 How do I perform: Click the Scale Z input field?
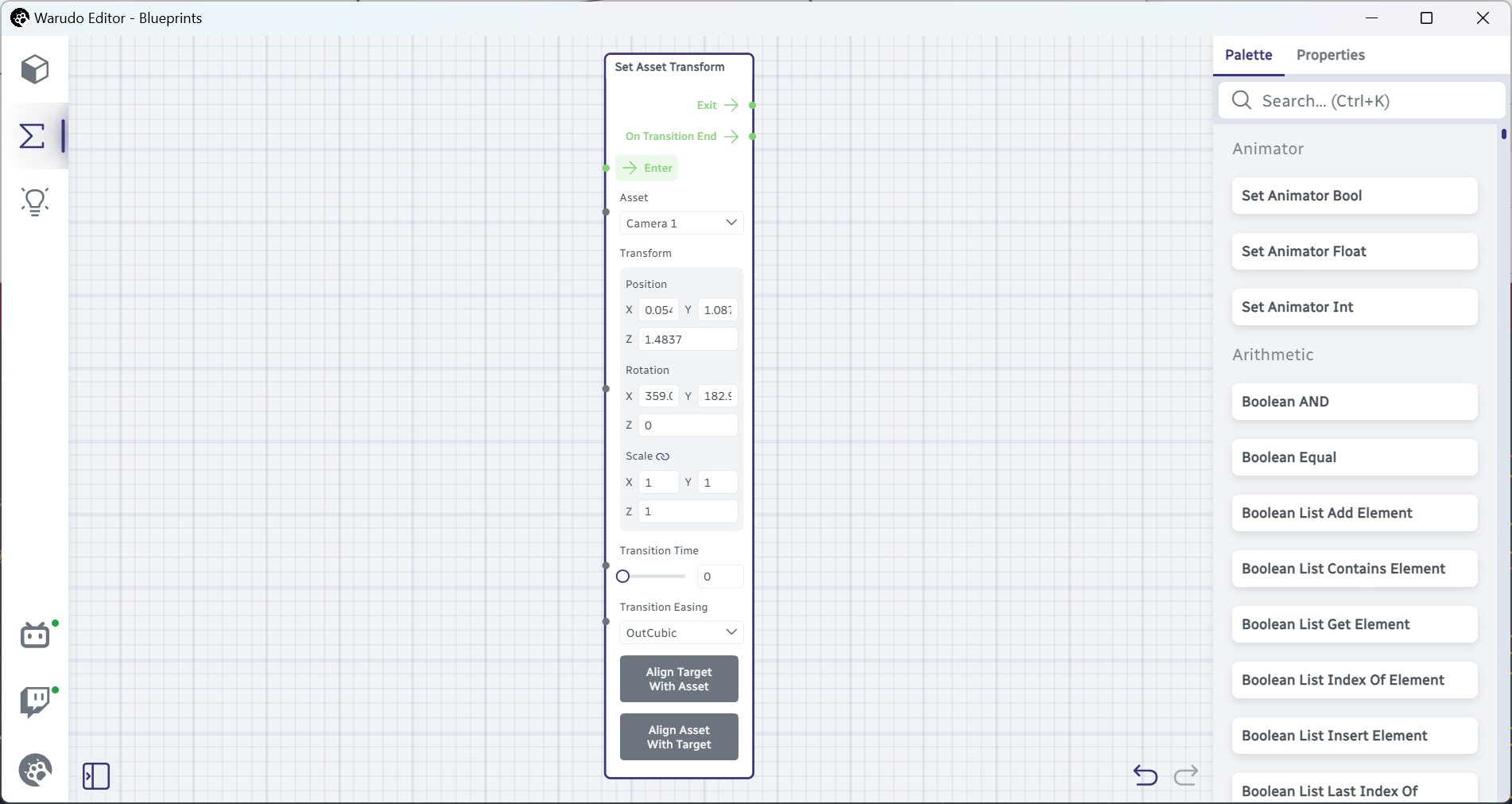point(688,511)
